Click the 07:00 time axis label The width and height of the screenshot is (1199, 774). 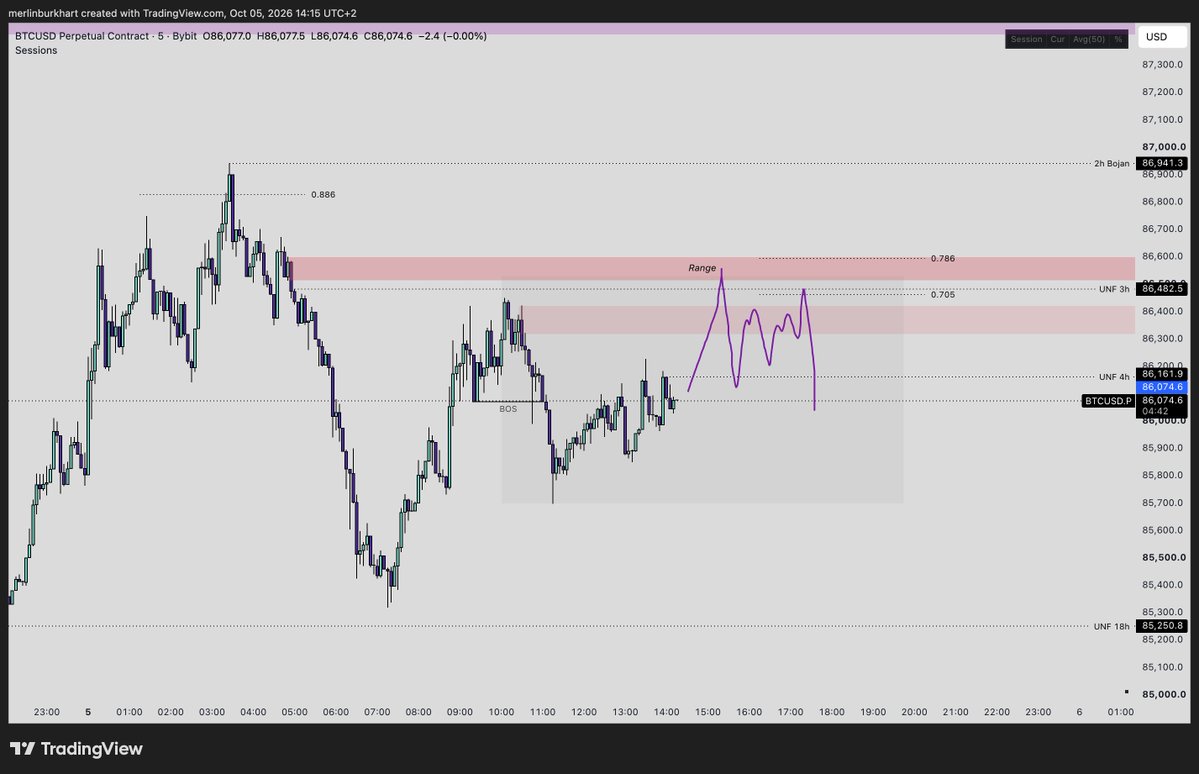click(x=377, y=712)
